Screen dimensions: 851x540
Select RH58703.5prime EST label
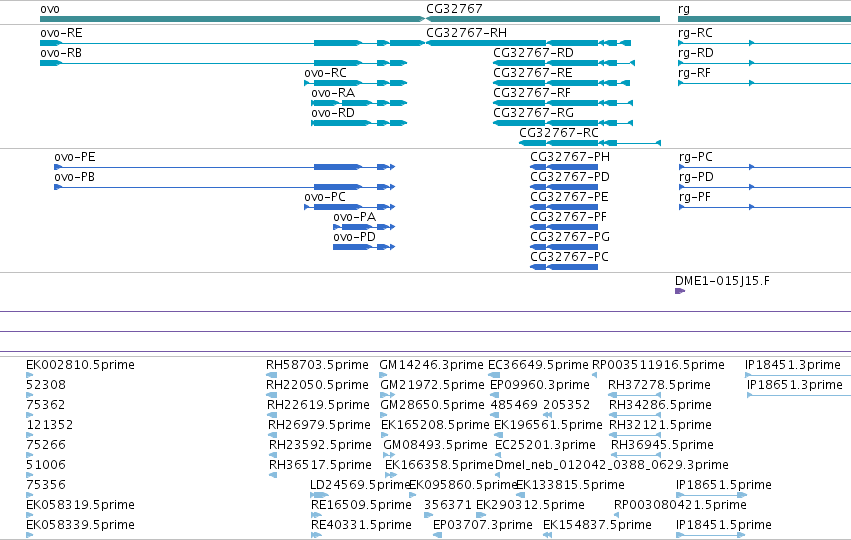(317, 365)
